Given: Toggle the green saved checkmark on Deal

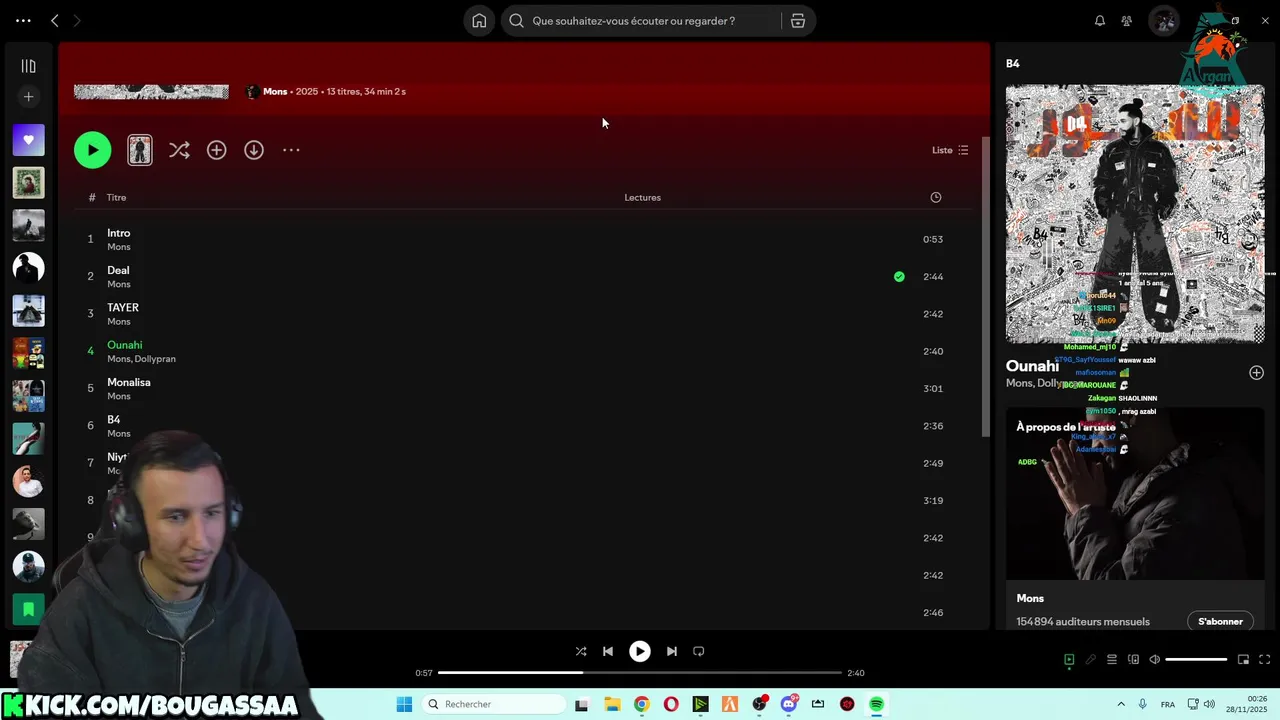Looking at the screenshot, I should click(x=899, y=277).
